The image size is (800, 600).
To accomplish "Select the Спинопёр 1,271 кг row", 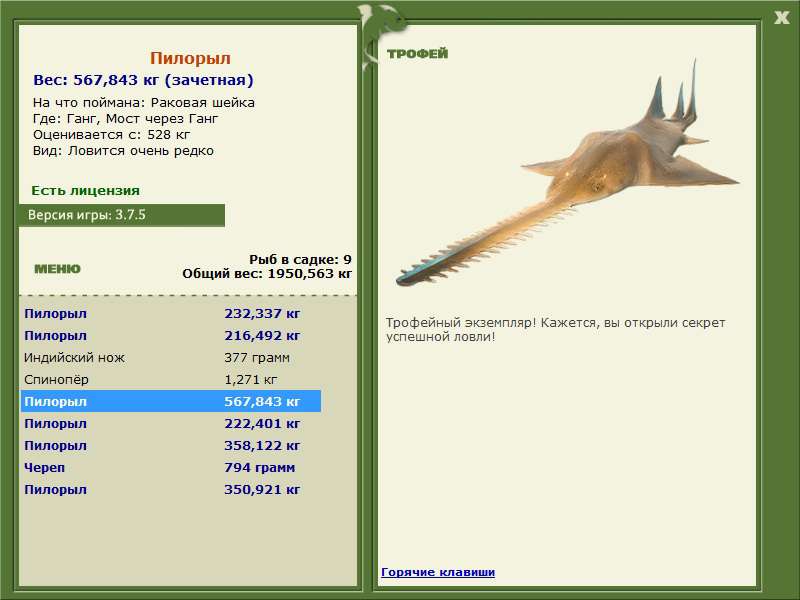I will pos(171,379).
